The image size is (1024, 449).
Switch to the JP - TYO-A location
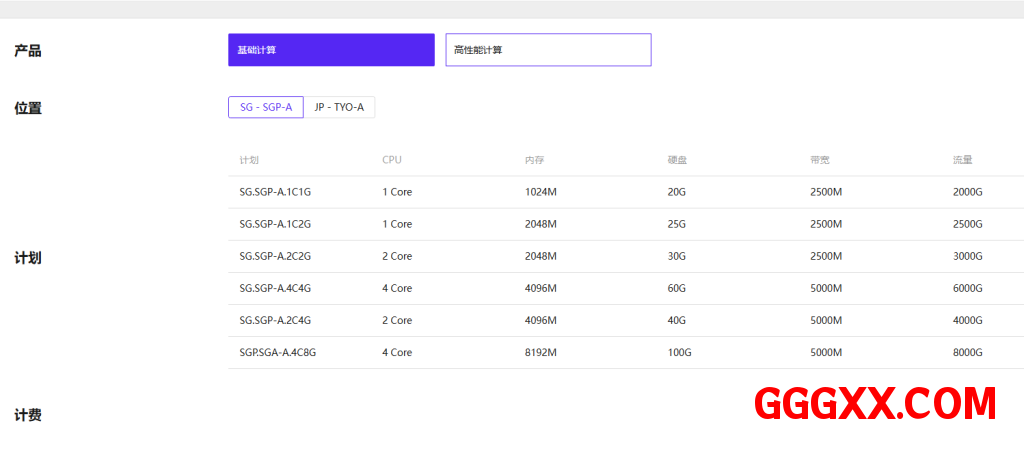pos(339,107)
